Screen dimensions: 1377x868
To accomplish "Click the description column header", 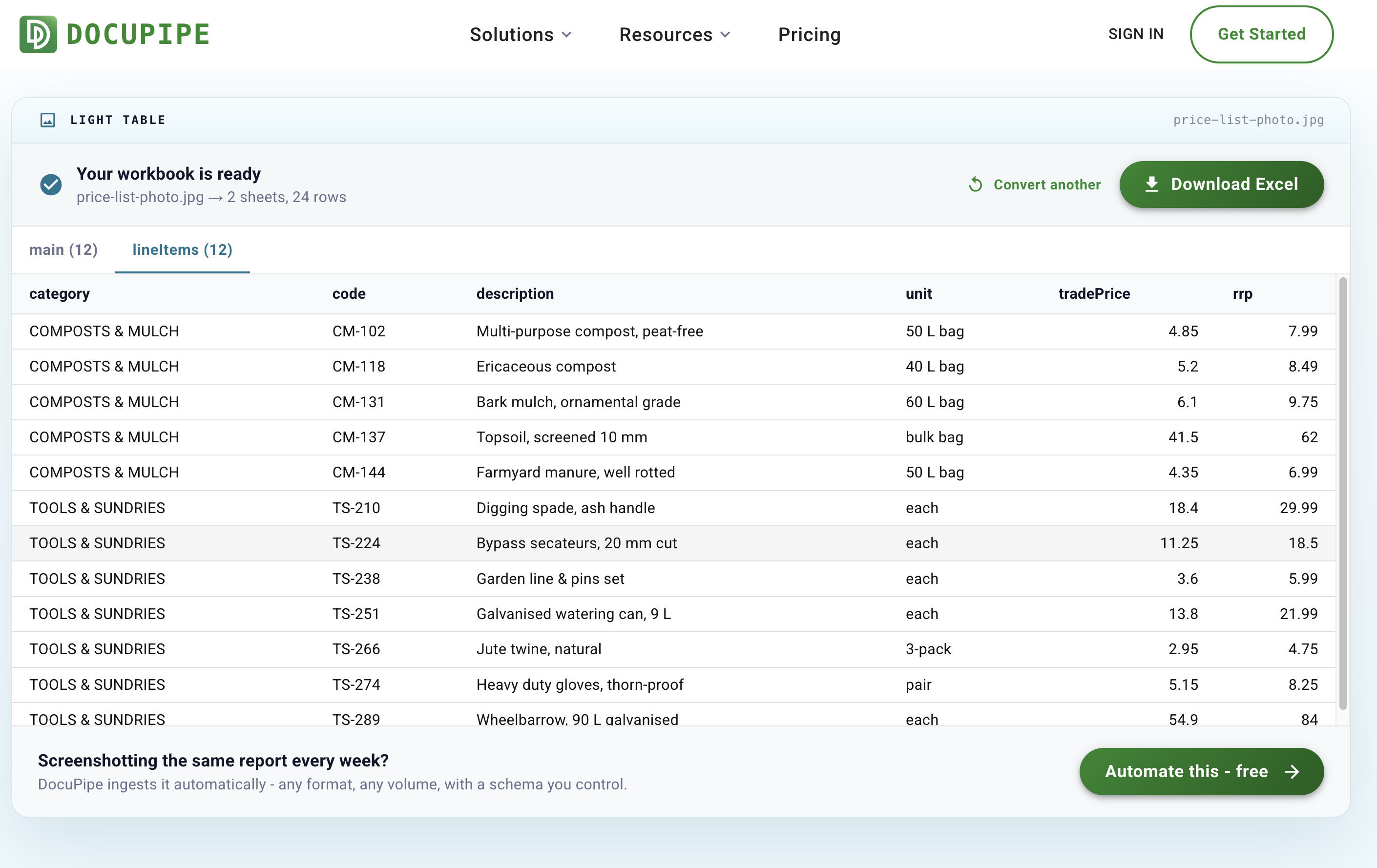I will point(515,294).
